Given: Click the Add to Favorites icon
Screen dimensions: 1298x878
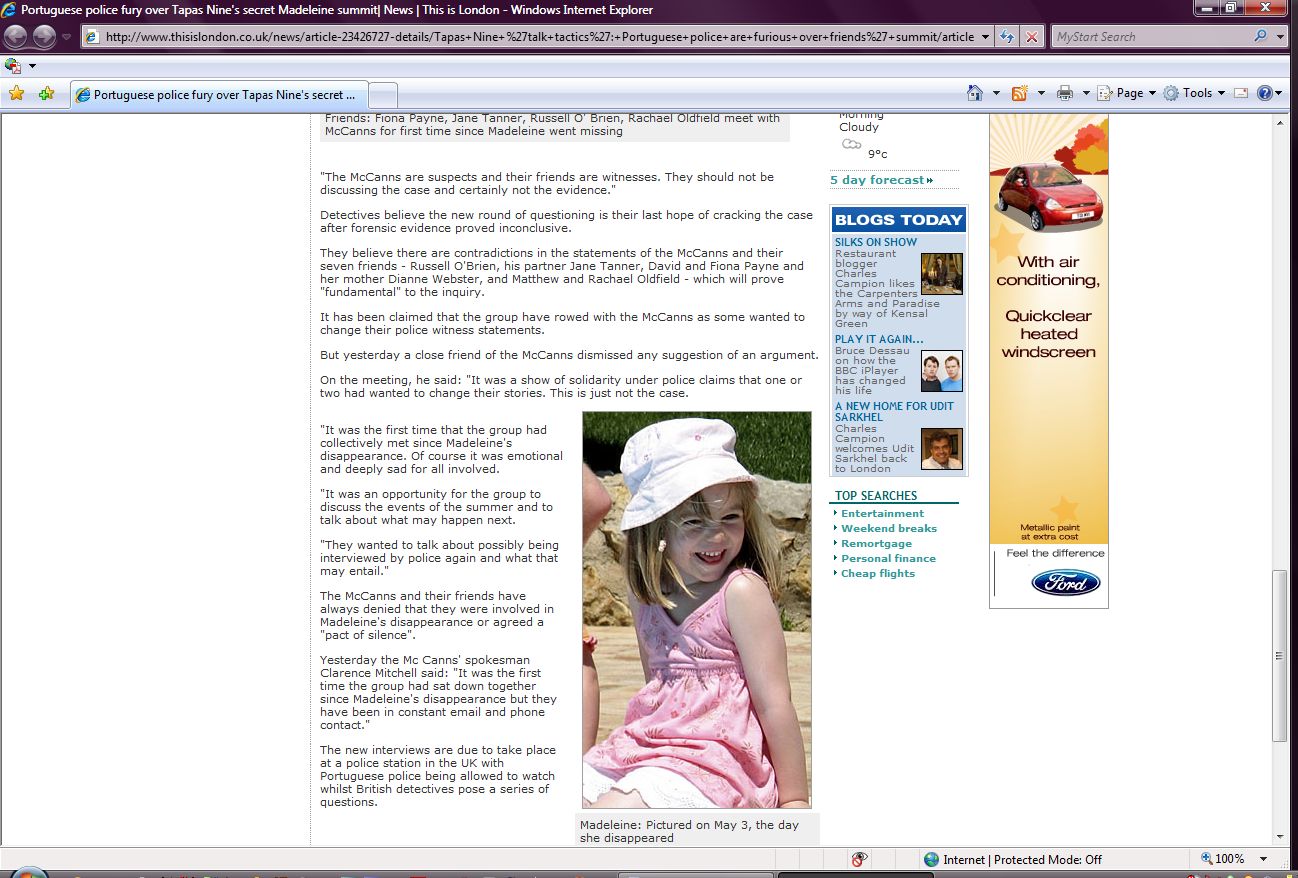Looking at the screenshot, I should point(46,94).
